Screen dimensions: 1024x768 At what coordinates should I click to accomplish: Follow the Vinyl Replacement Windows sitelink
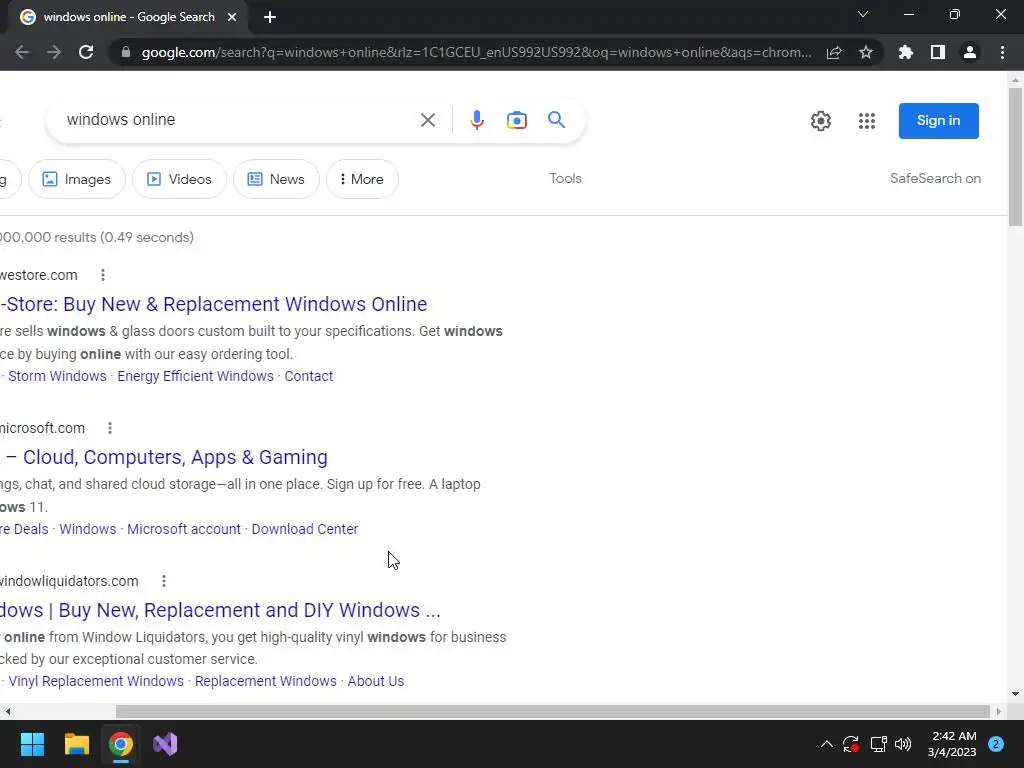coord(96,681)
